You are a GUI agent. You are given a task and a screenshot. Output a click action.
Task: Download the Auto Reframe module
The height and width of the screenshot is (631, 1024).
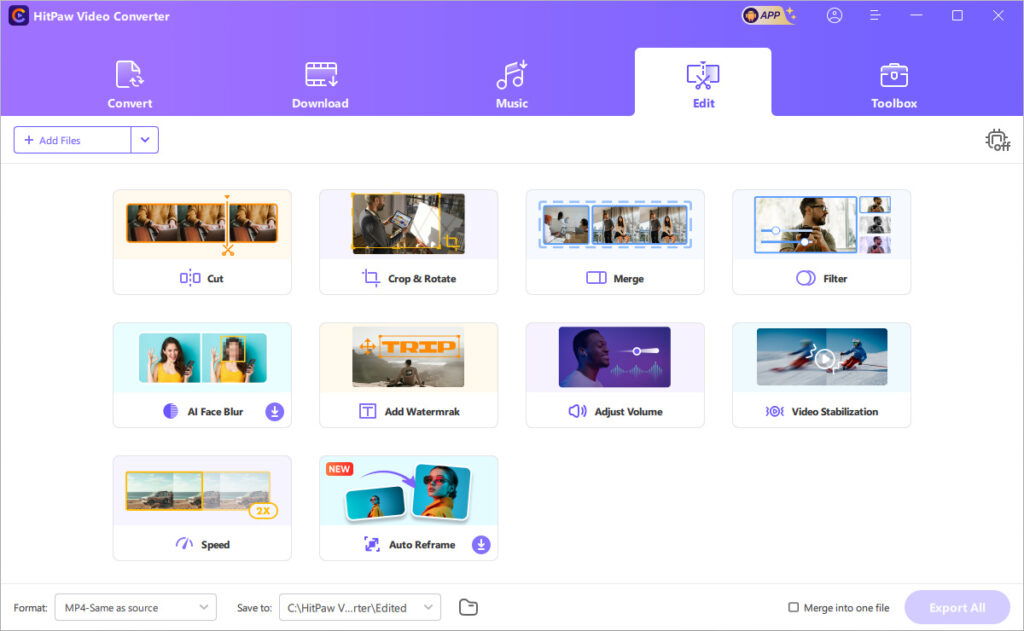tap(481, 545)
